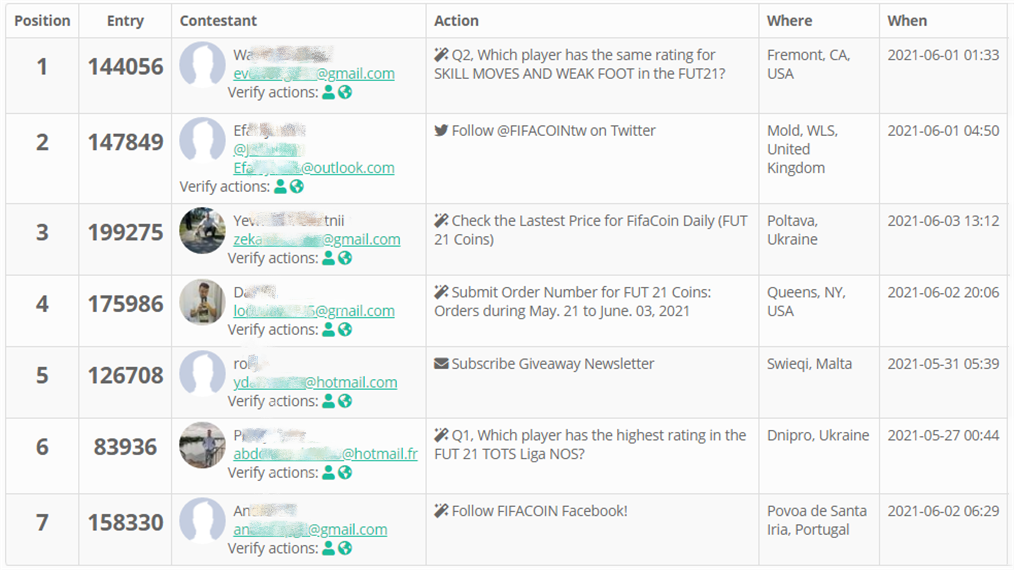Click the Position column header
1014x570 pixels.
click(42, 21)
